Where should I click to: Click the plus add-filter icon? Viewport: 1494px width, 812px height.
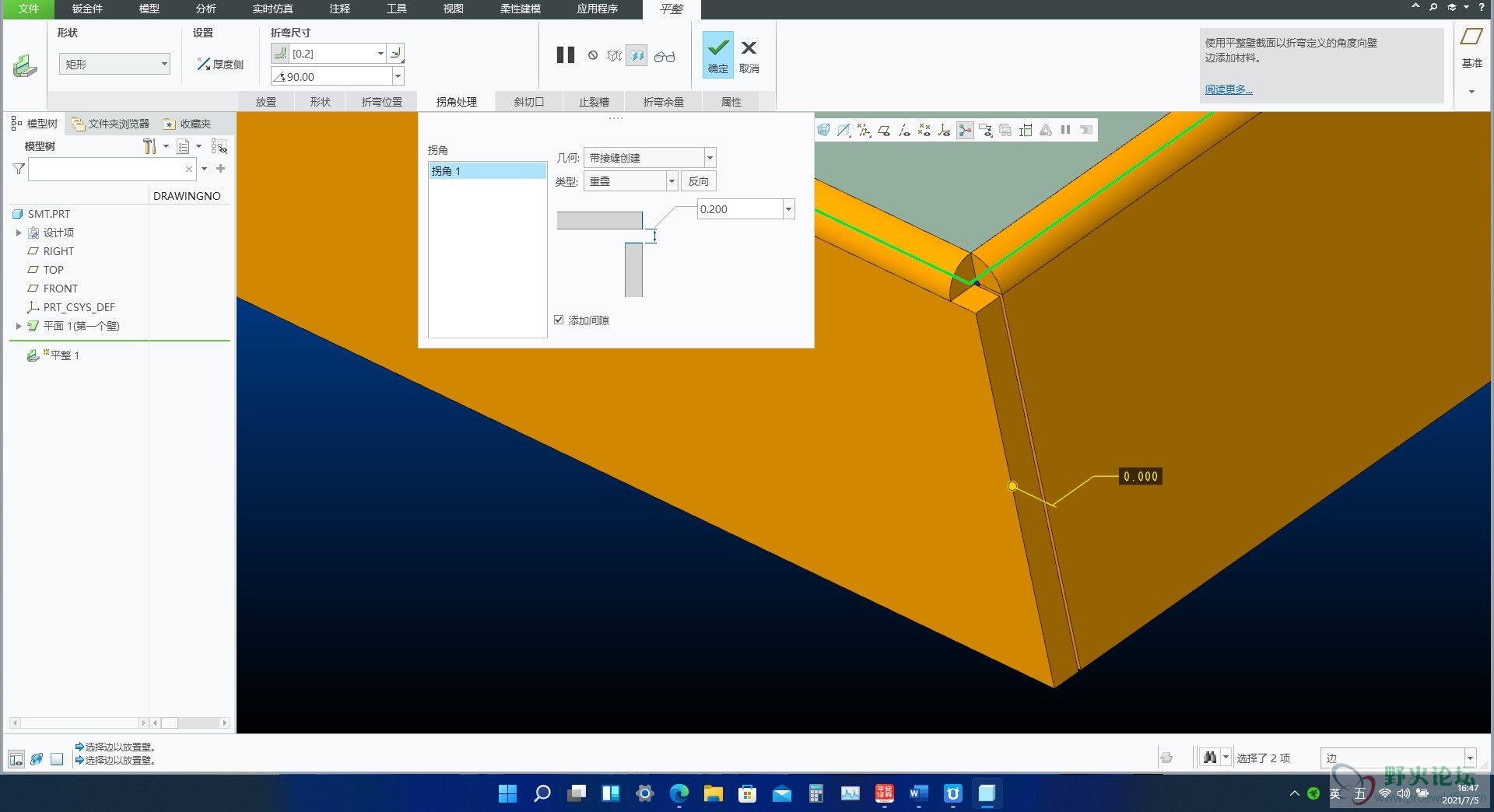[221, 168]
